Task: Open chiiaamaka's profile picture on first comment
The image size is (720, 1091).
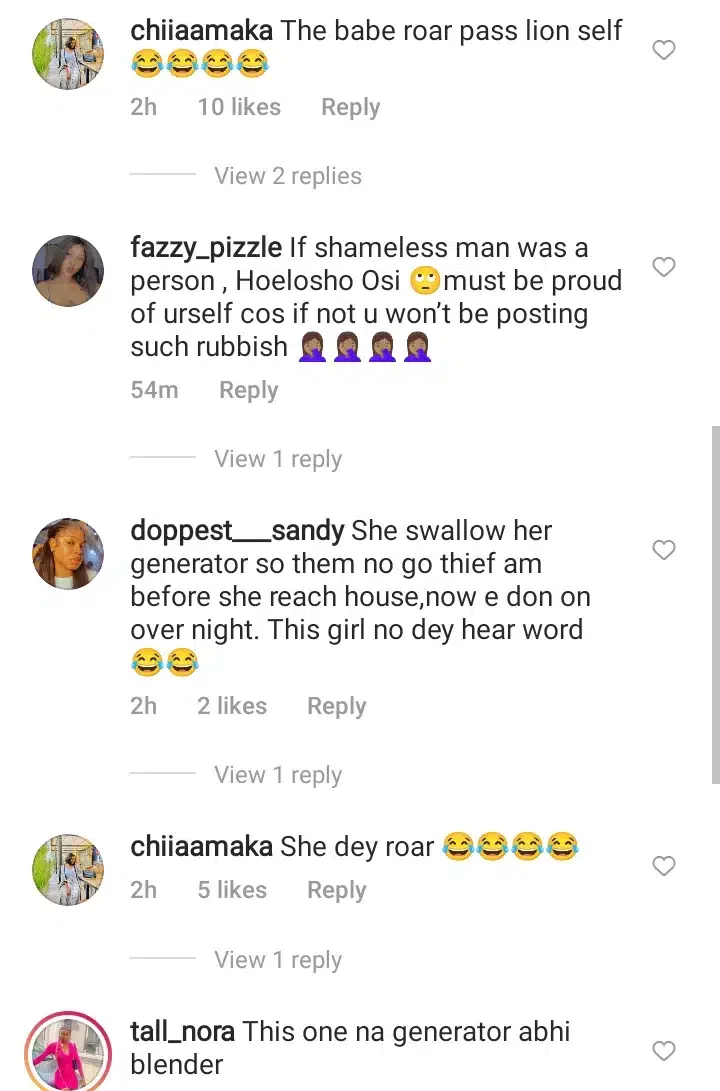Action: 68,55
